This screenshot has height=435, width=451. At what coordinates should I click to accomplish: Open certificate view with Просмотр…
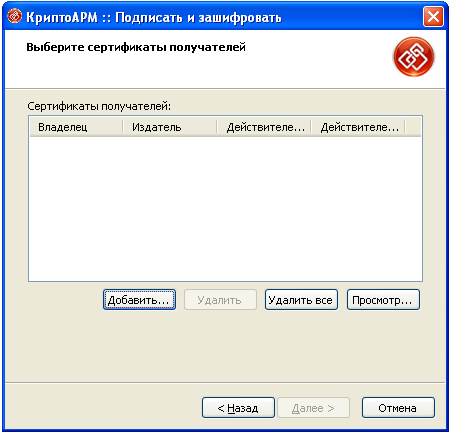[x=383, y=300]
